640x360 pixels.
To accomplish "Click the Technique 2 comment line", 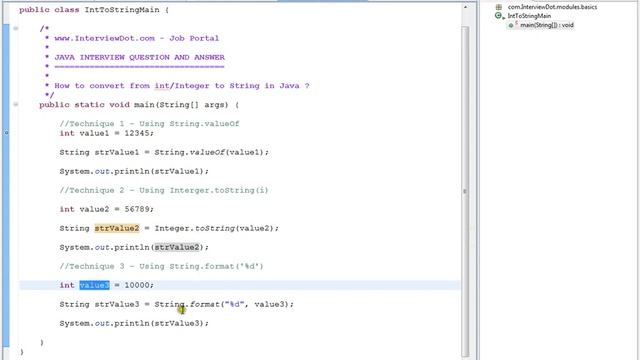I will (x=164, y=190).
